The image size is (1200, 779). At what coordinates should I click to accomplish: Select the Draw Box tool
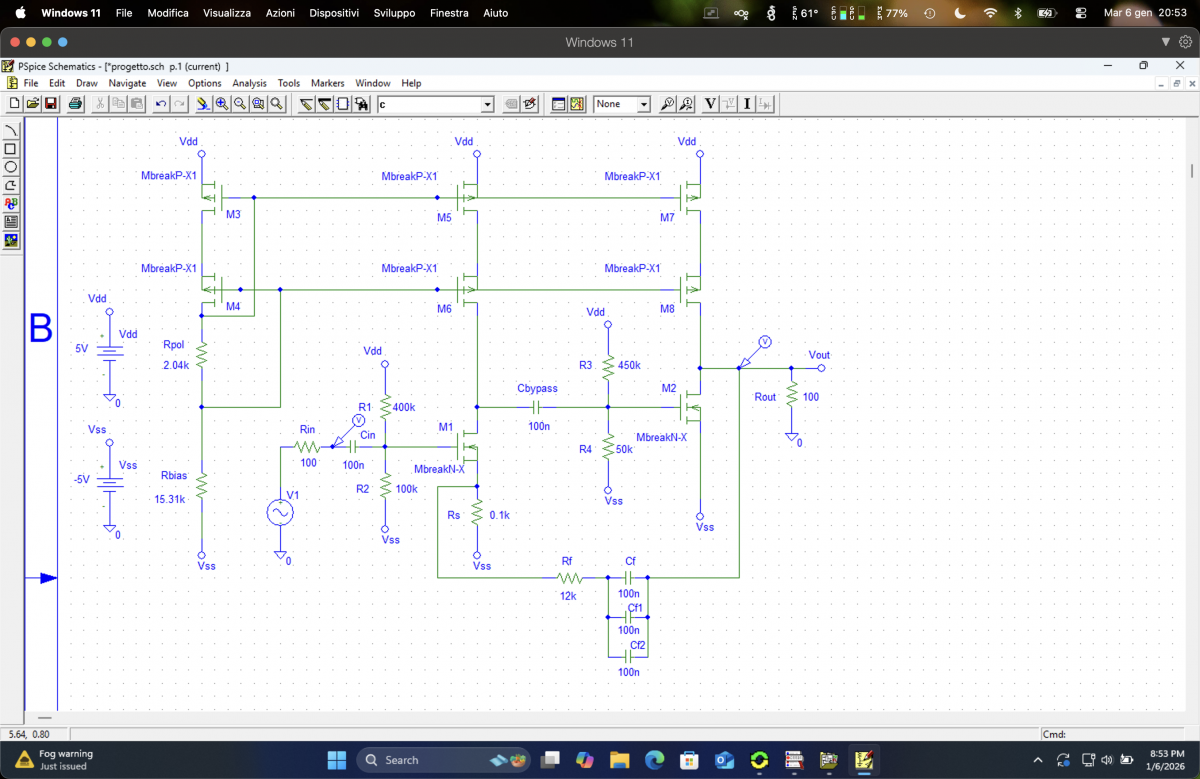tap(11, 149)
